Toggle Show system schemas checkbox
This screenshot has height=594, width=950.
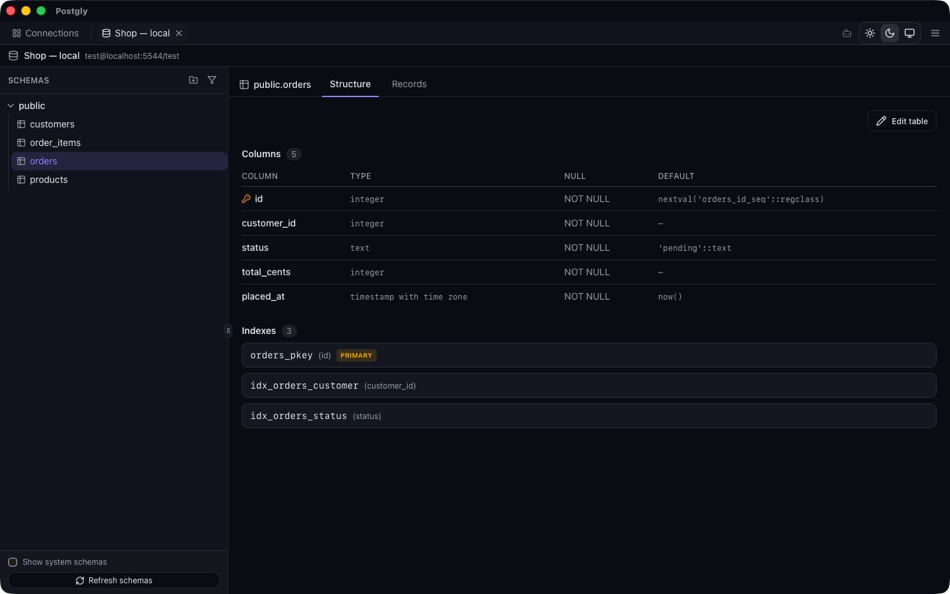pyautogui.click(x=13, y=562)
